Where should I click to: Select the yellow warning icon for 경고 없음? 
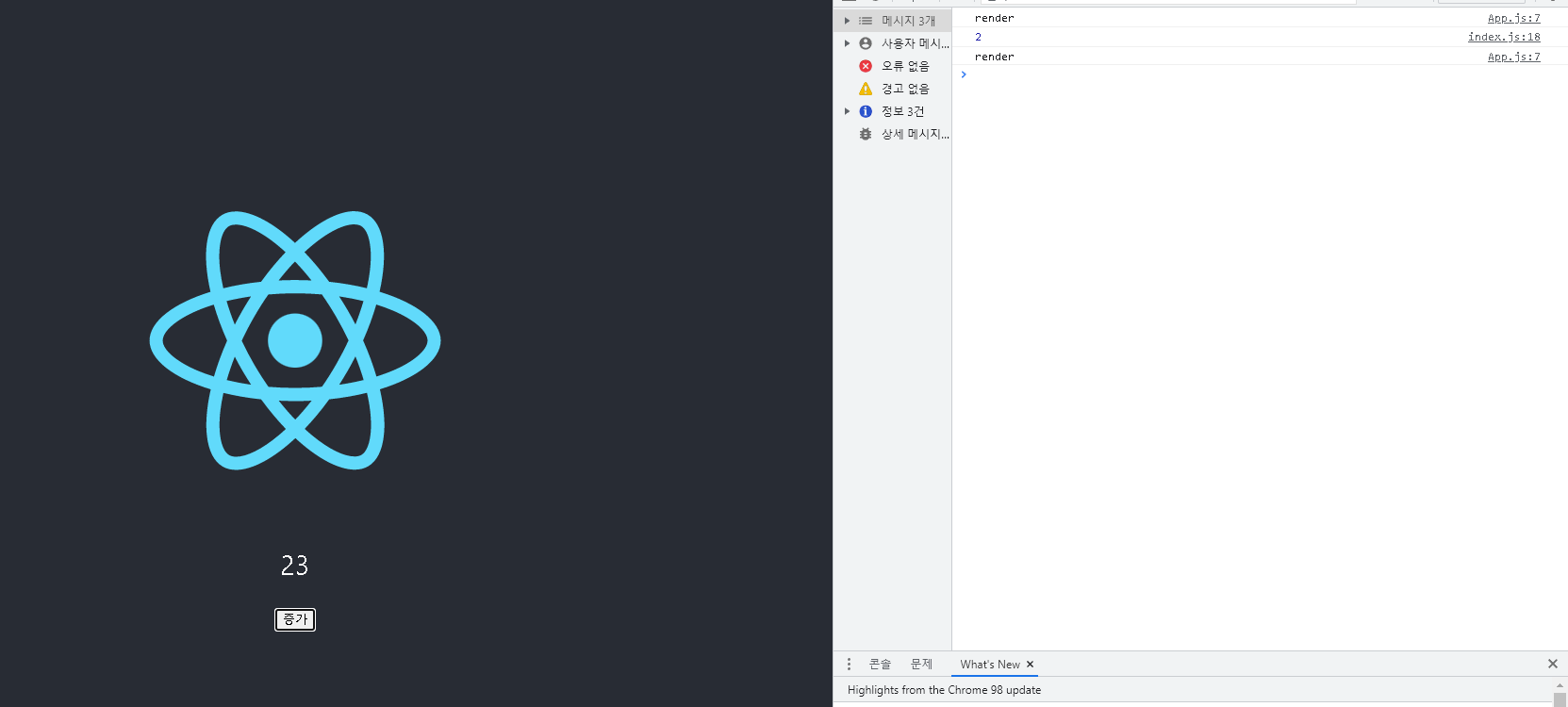pyautogui.click(x=866, y=89)
